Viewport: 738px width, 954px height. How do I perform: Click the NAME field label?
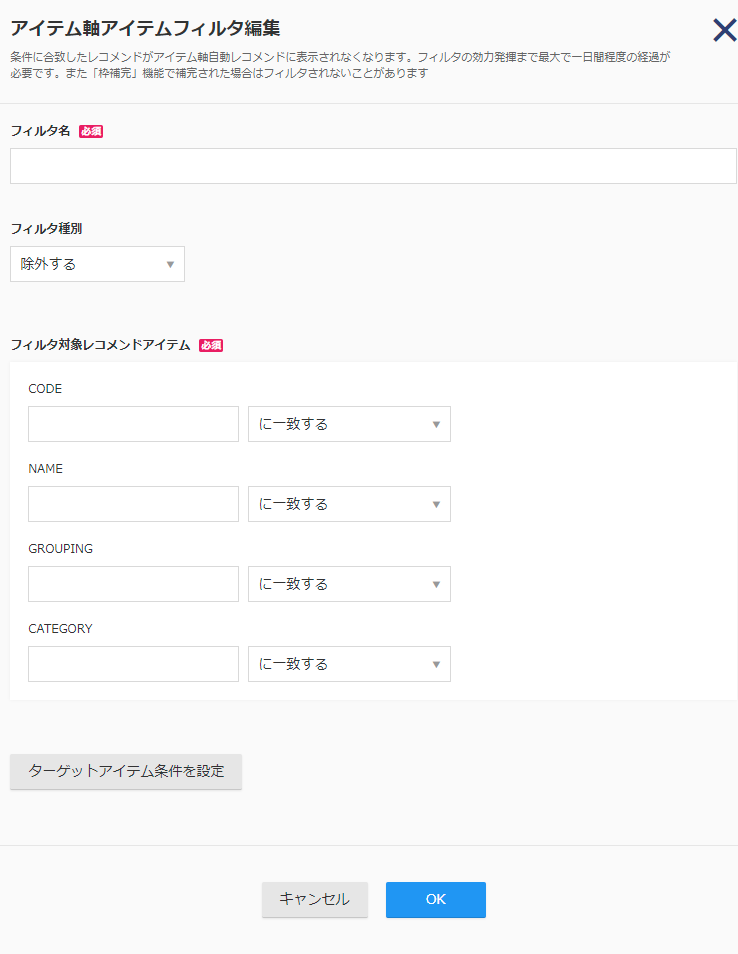pyautogui.click(x=46, y=468)
